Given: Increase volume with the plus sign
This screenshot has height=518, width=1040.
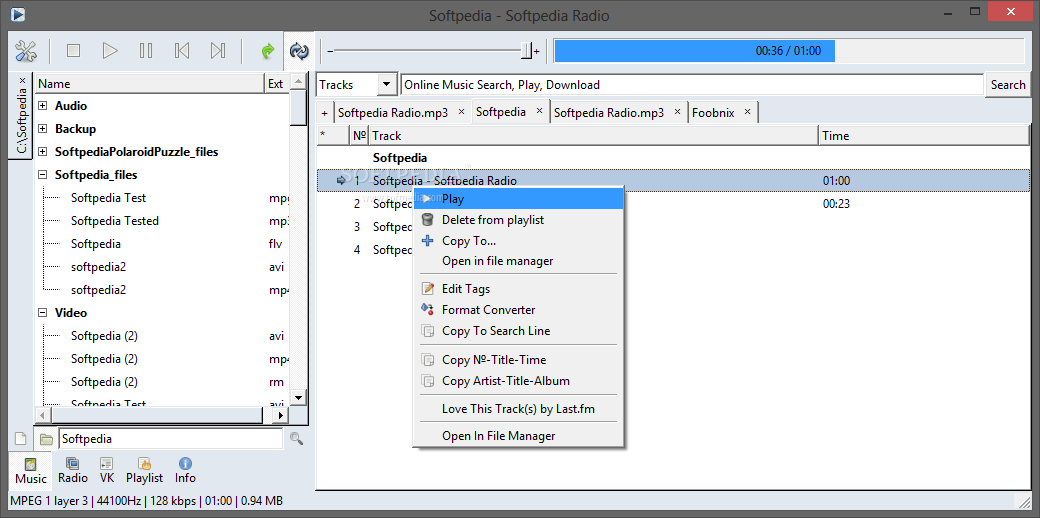Looking at the screenshot, I should [537, 51].
